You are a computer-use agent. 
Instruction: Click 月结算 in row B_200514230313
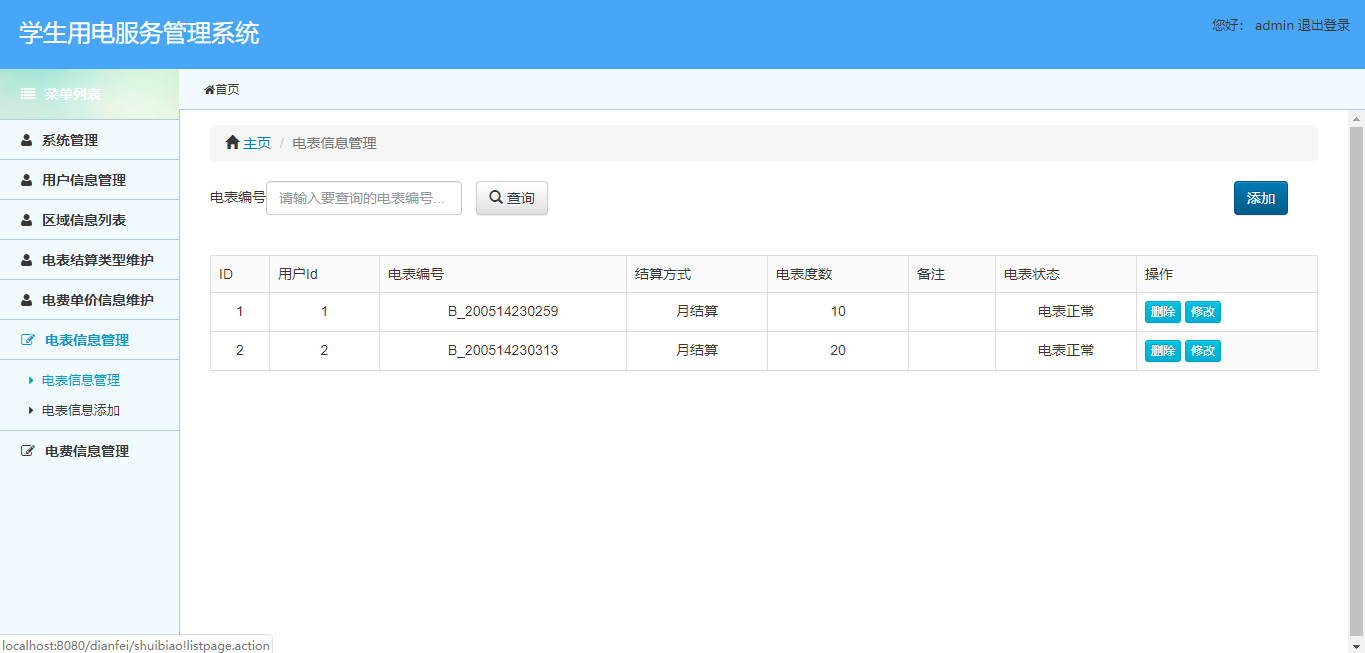(697, 351)
